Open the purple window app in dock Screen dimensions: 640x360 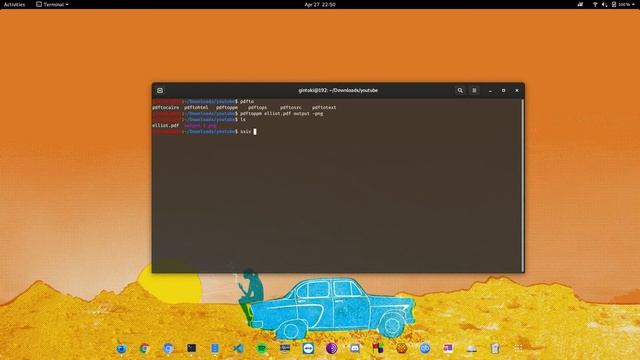tap(448, 348)
